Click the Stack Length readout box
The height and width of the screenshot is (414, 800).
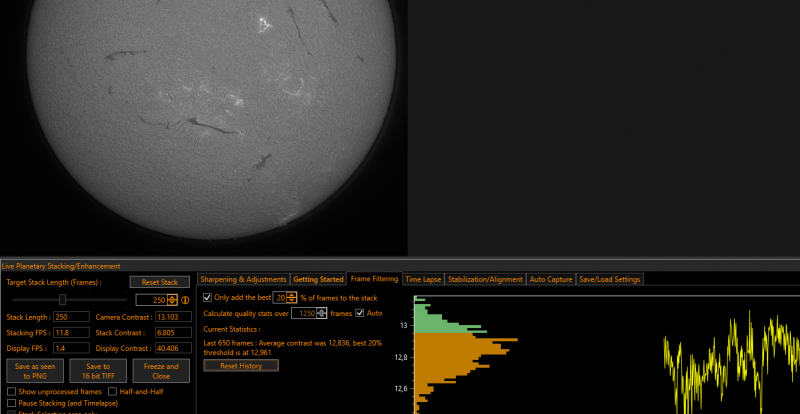click(x=71, y=317)
